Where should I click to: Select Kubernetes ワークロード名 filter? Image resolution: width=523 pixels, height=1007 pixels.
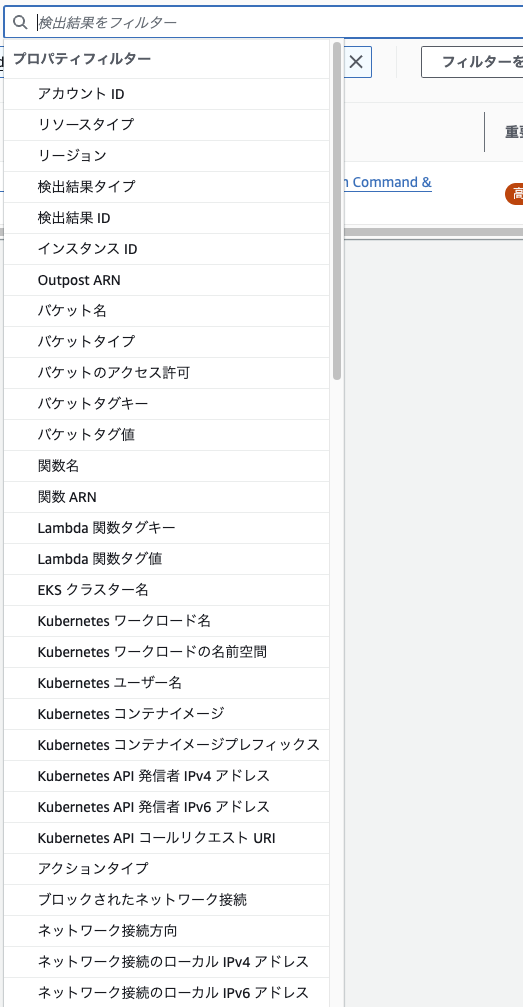166,621
